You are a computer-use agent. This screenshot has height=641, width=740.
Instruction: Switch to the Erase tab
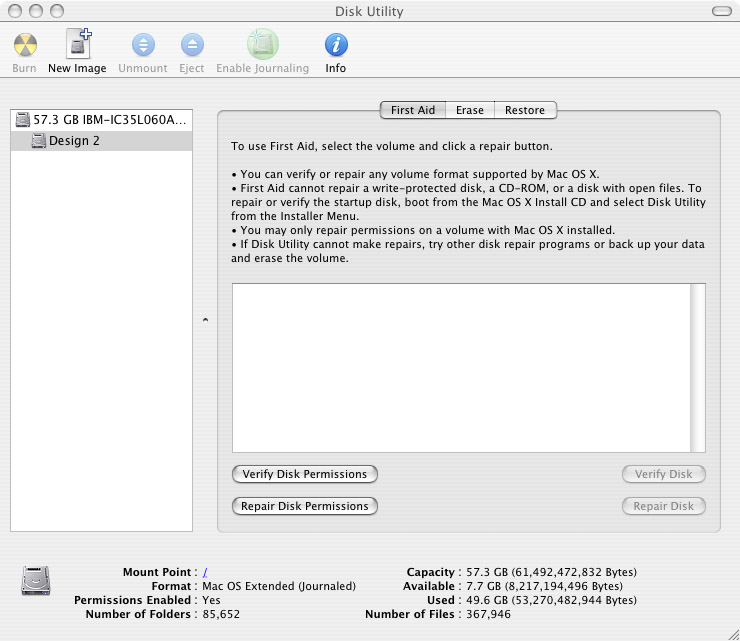tap(470, 110)
